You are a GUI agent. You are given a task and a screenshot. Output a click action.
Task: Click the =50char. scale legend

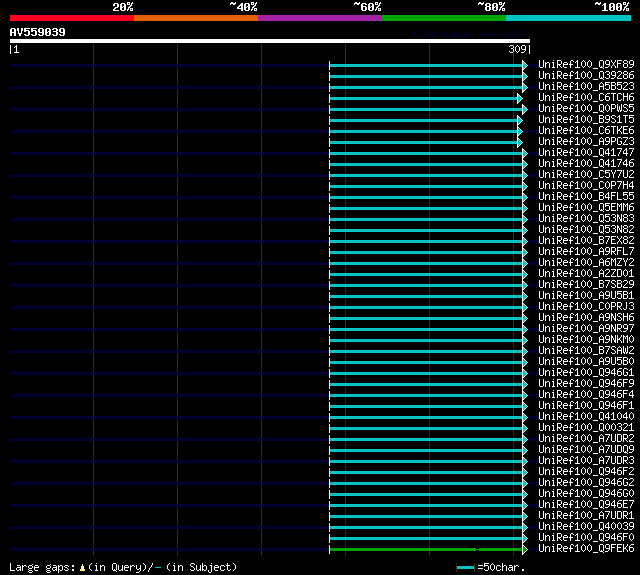point(491,567)
